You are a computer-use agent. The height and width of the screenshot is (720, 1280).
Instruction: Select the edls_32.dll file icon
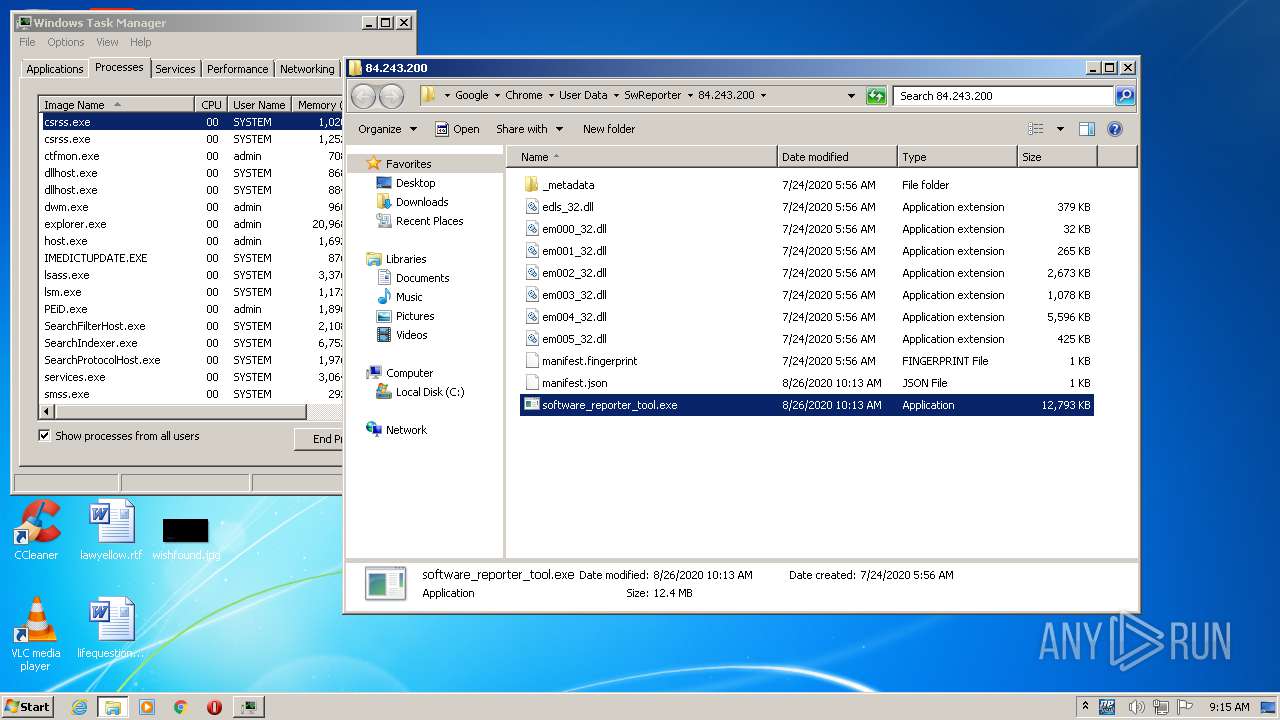point(532,207)
